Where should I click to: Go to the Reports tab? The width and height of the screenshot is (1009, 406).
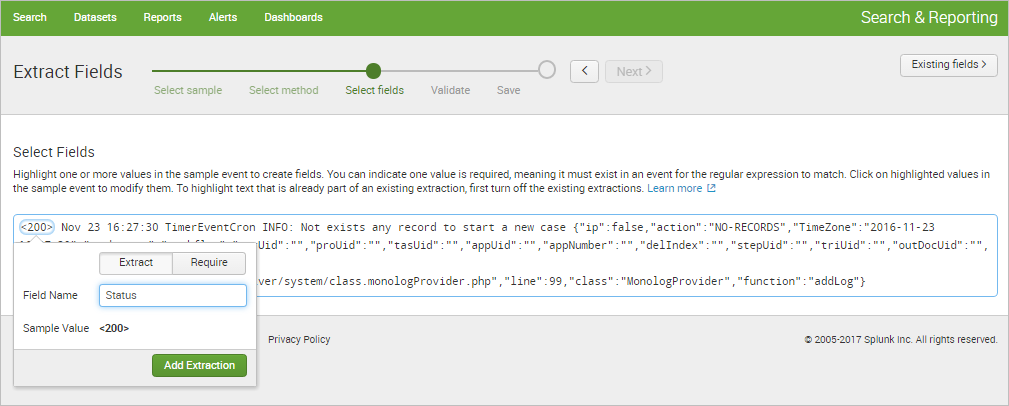[162, 18]
